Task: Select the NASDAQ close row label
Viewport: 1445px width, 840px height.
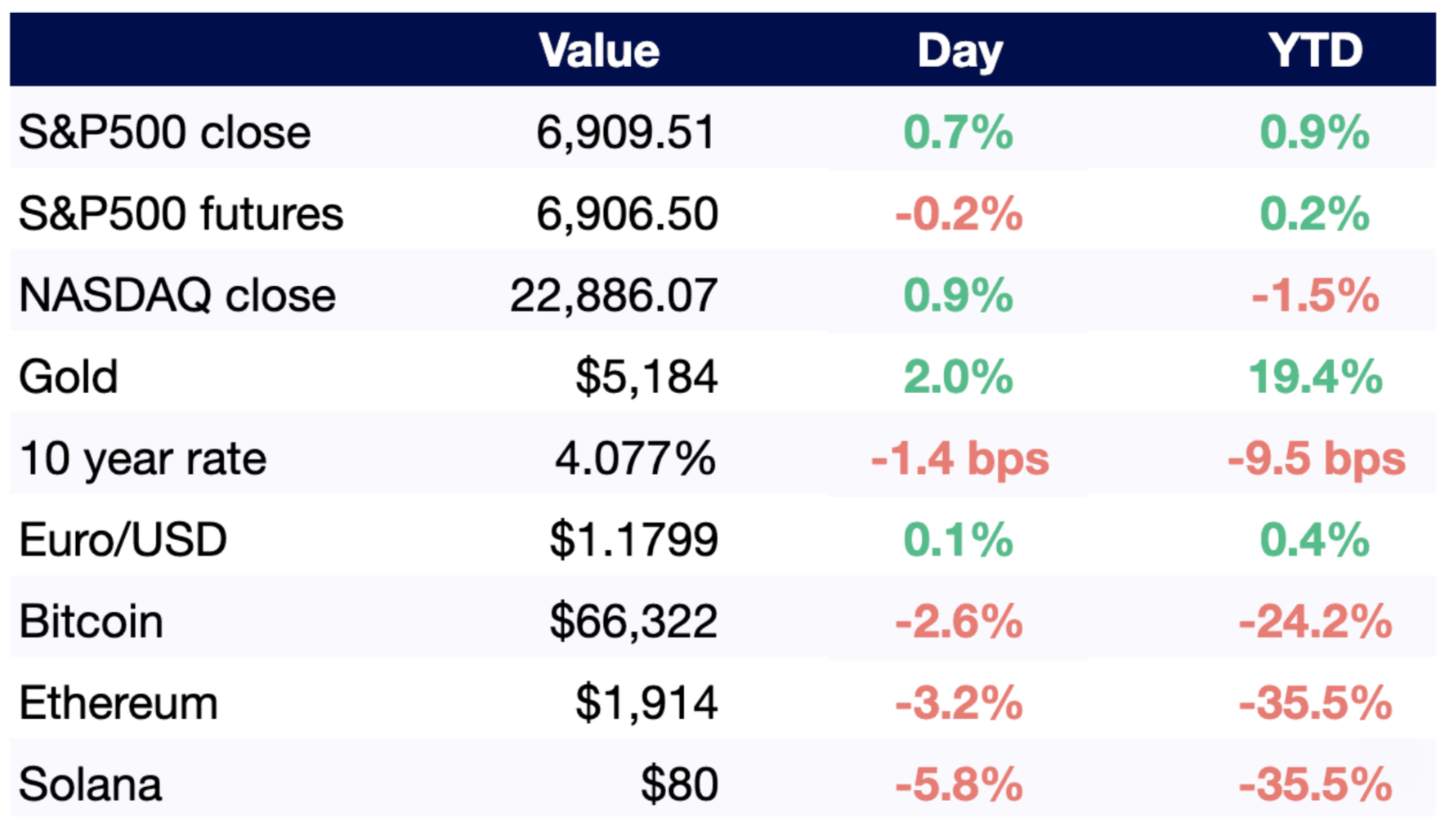Action: point(177,295)
